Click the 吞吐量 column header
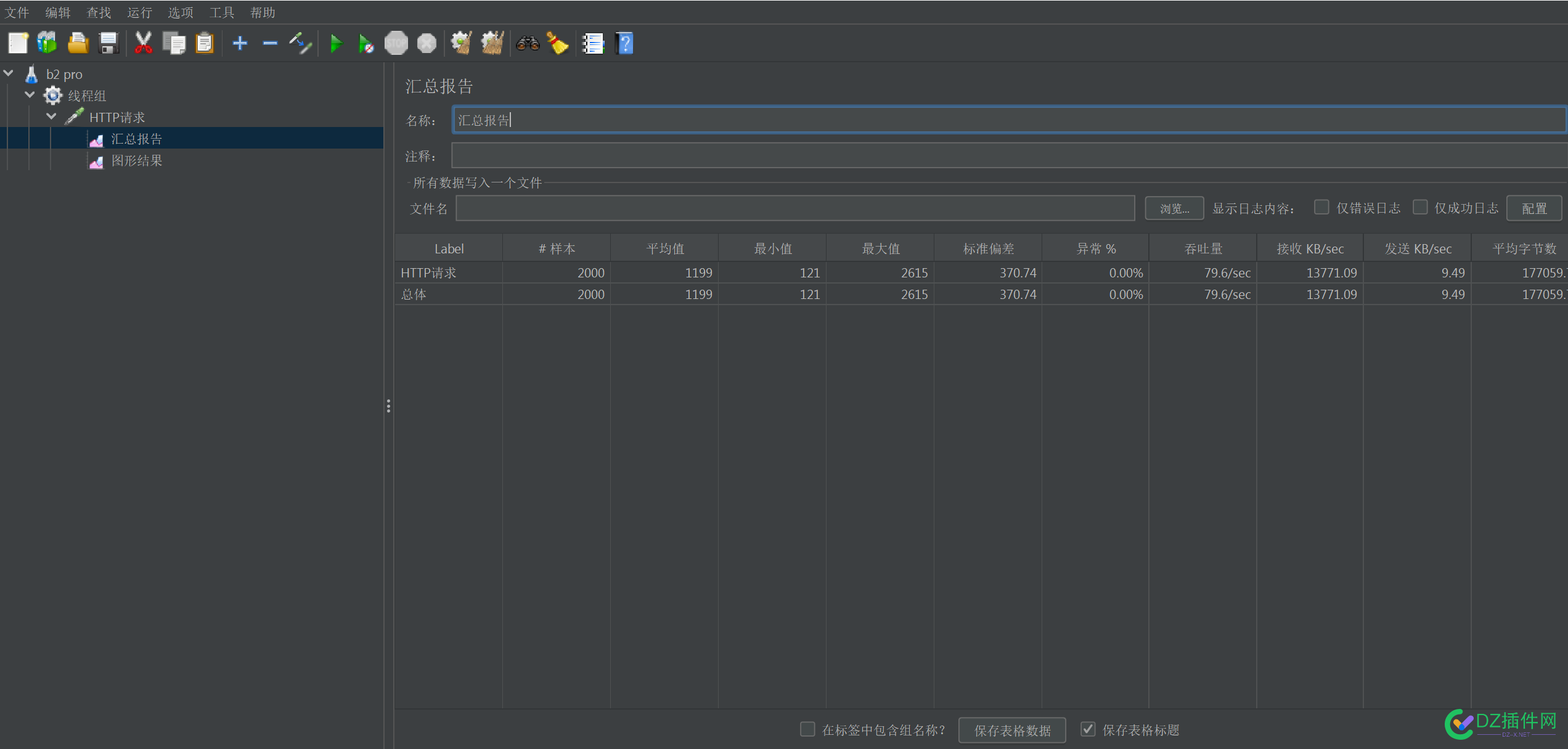 click(x=1203, y=248)
